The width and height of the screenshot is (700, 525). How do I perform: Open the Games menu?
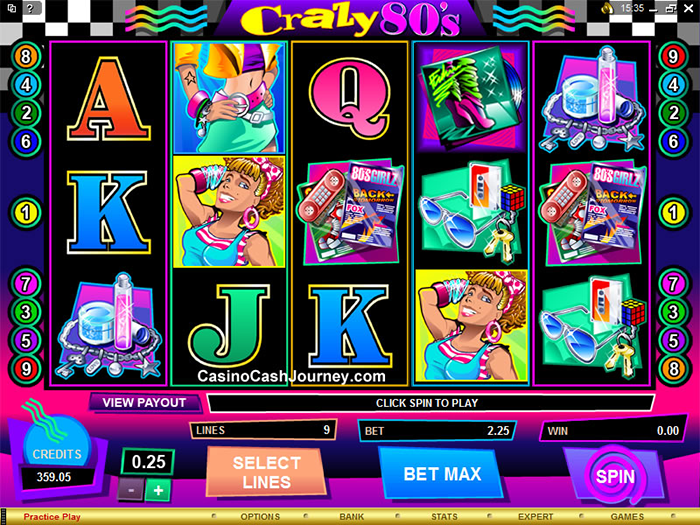(x=627, y=517)
